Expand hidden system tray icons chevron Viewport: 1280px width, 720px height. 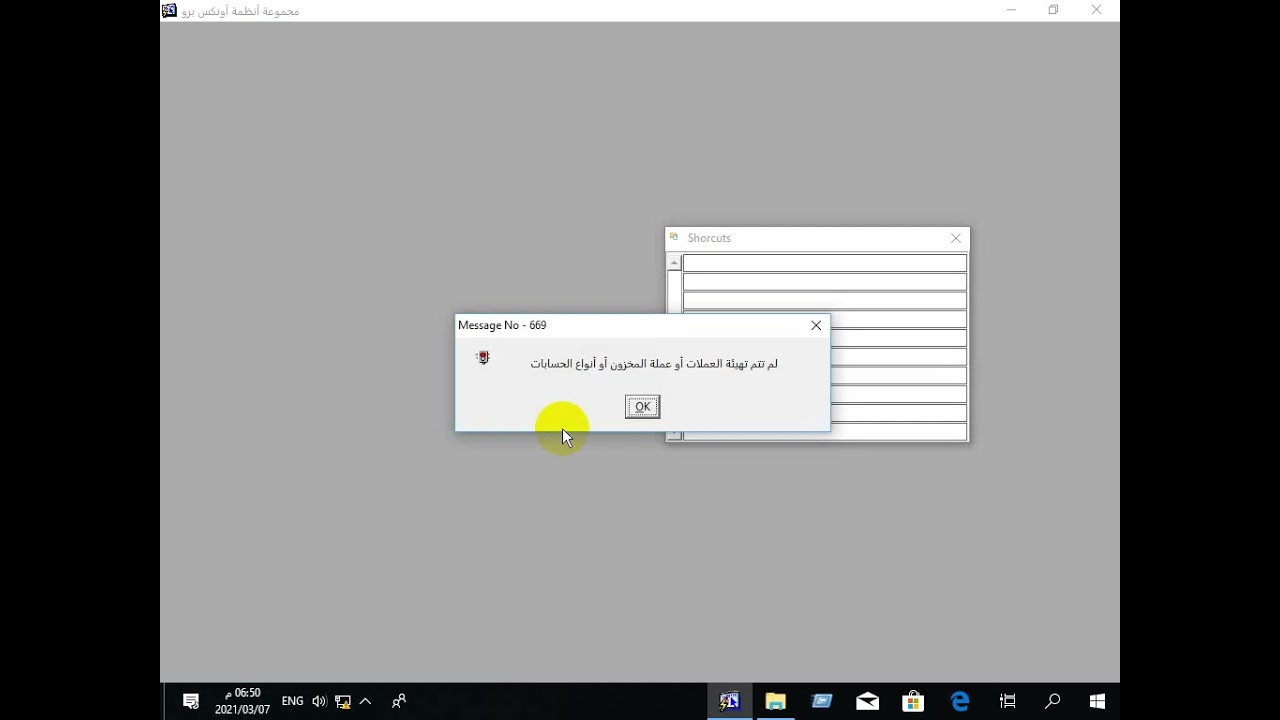[365, 701]
